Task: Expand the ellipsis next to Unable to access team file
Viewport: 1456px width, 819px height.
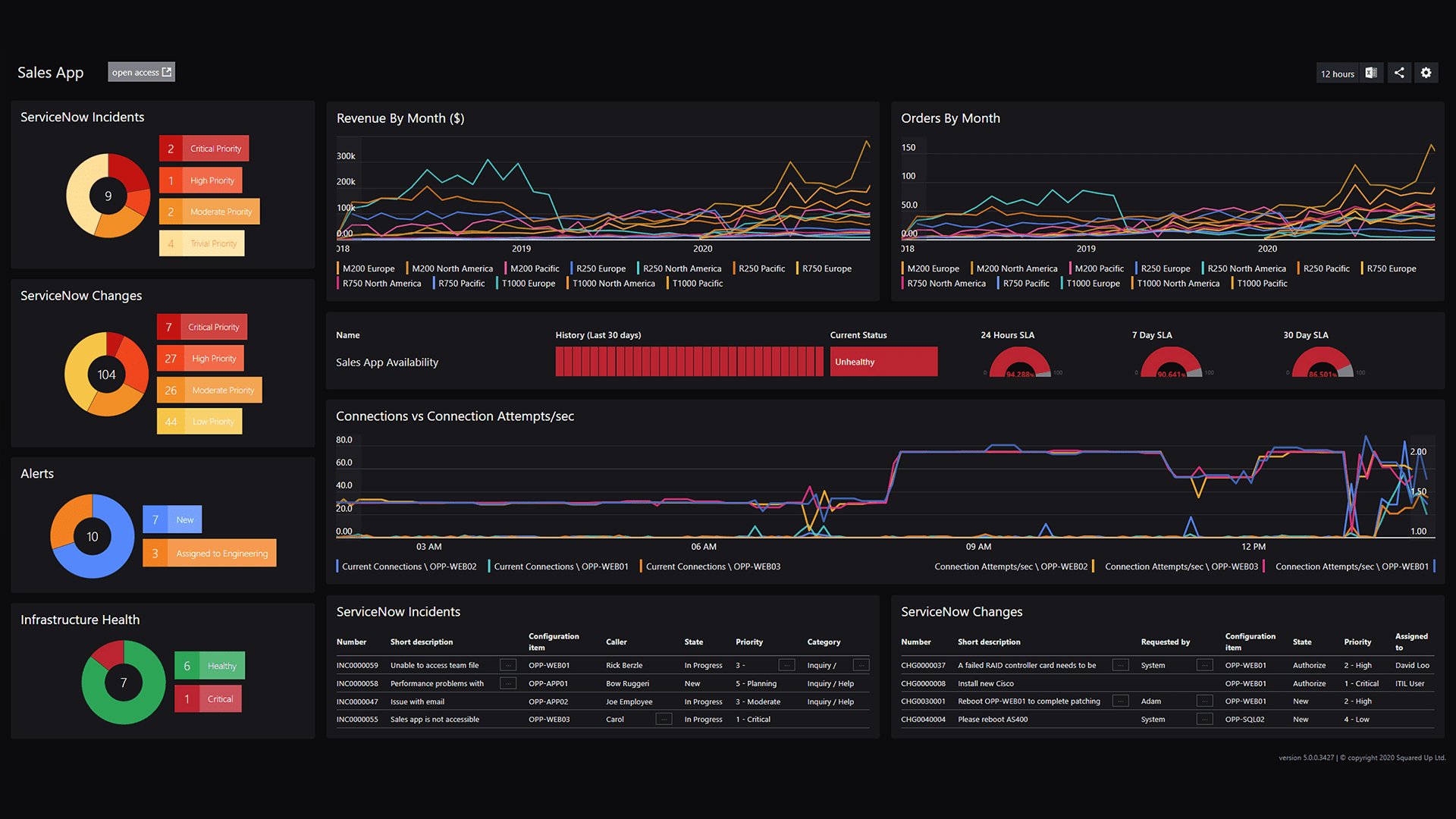Action: click(x=508, y=665)
